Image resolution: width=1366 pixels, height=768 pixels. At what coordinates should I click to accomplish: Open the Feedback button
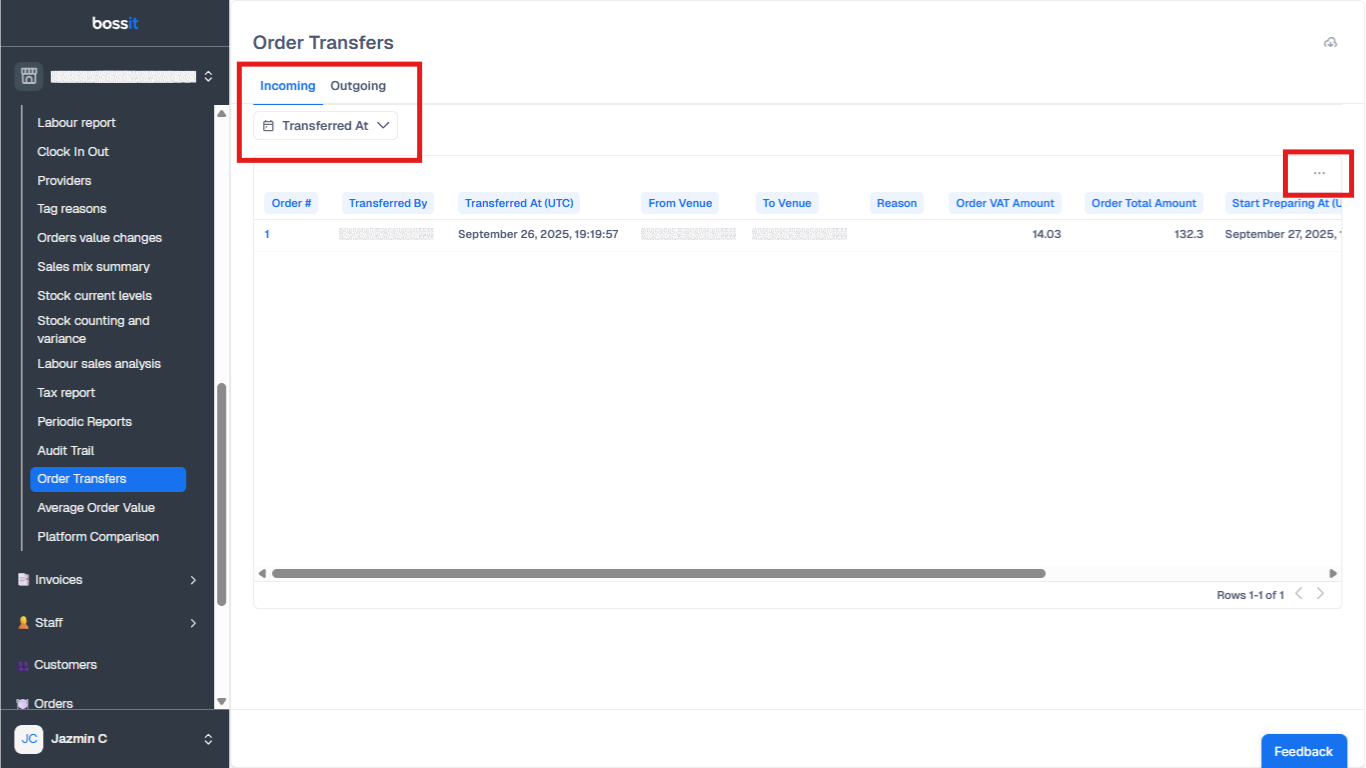(x=1303, y=751)
